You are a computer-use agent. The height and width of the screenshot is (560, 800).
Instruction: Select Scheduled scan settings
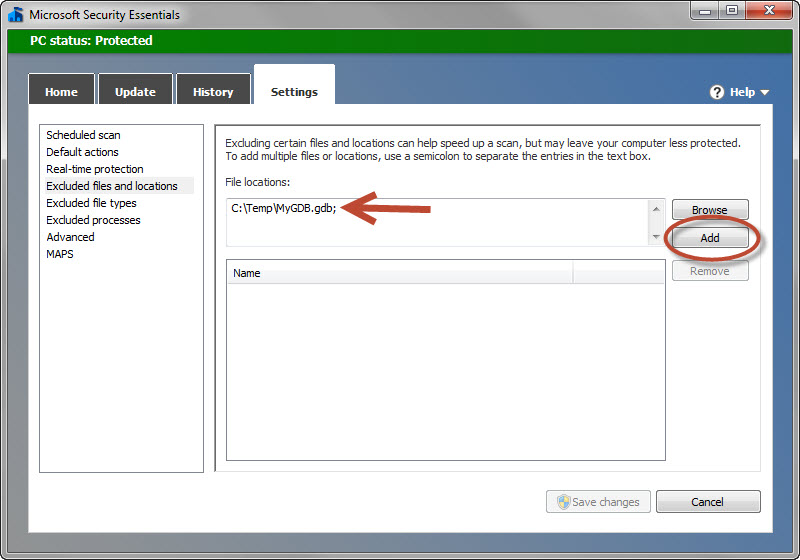[83, 135]
